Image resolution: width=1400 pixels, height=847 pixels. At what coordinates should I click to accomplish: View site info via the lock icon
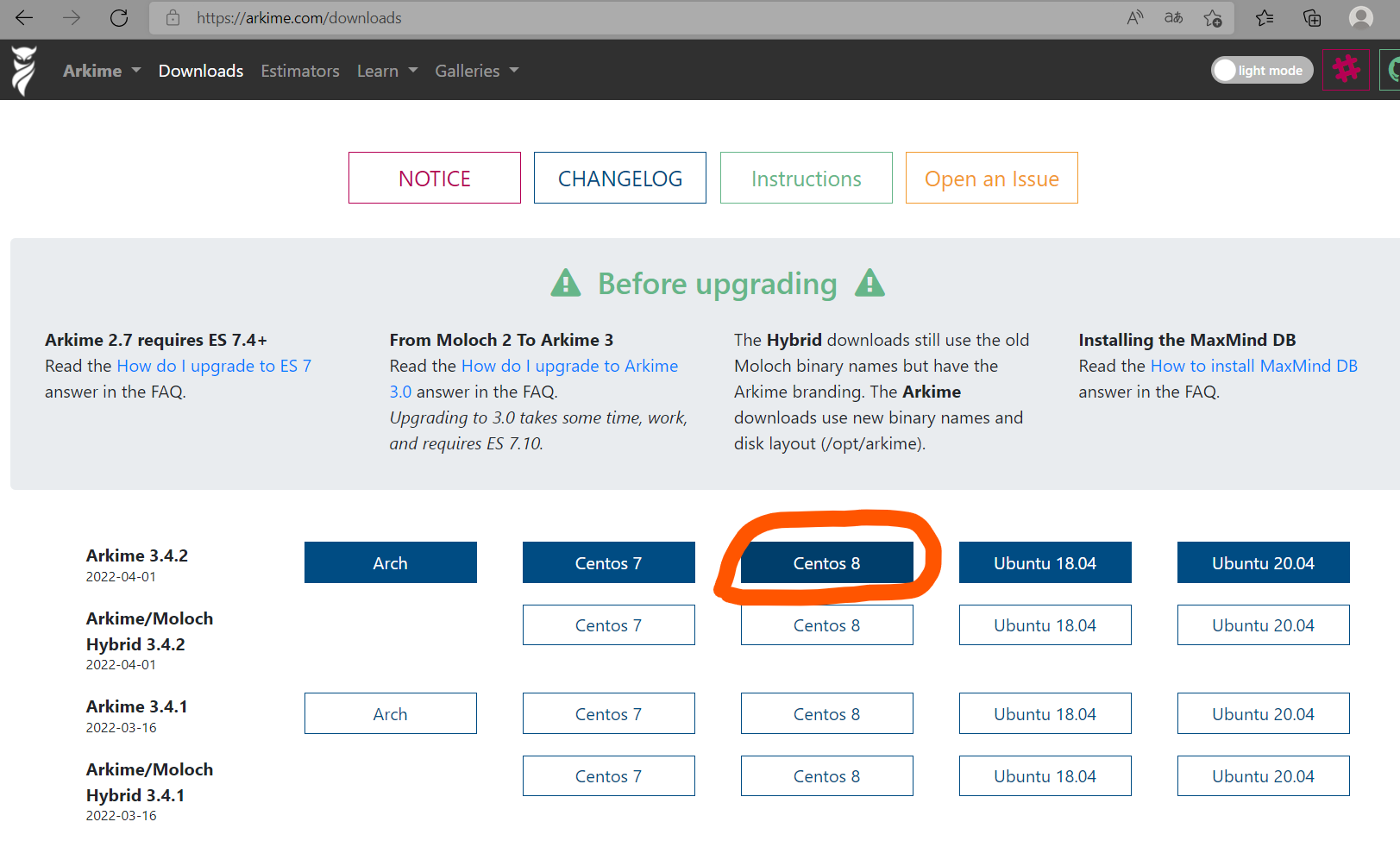[x=173, y=17]
